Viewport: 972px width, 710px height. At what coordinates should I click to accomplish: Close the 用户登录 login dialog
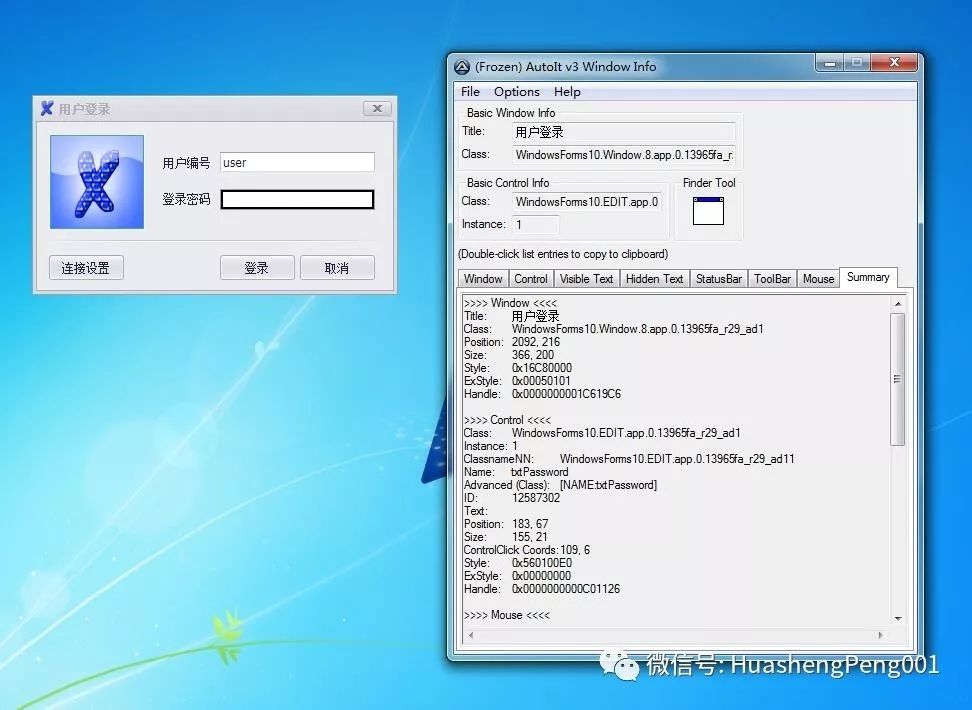click(x=376, y=109)
